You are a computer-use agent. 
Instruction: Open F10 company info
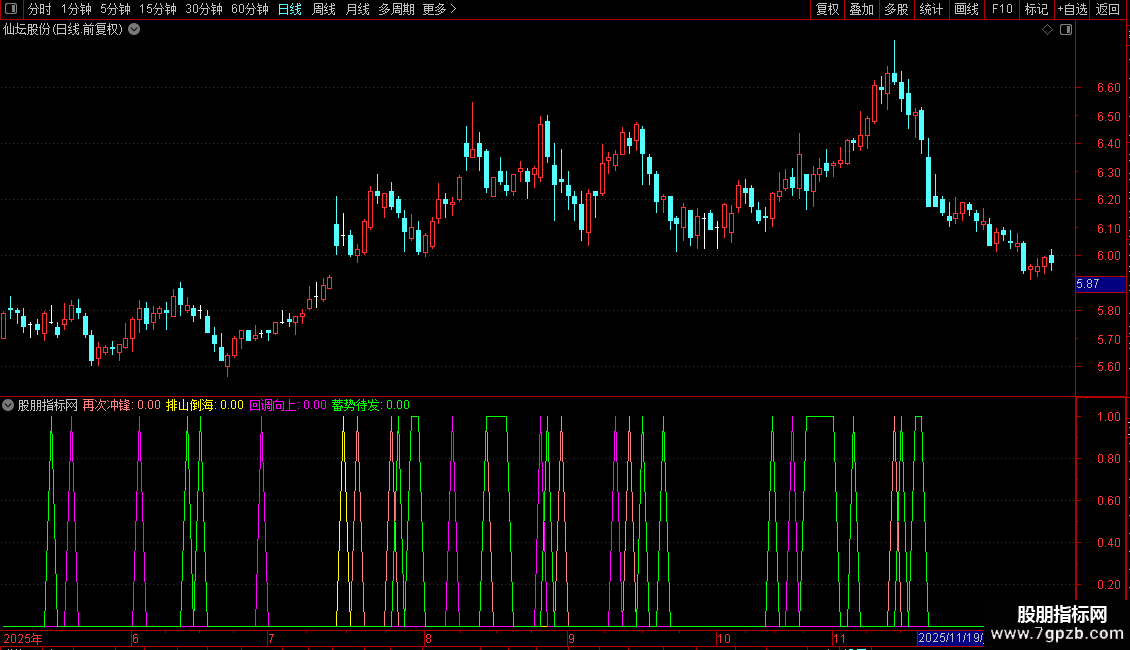pos(1002,9)
